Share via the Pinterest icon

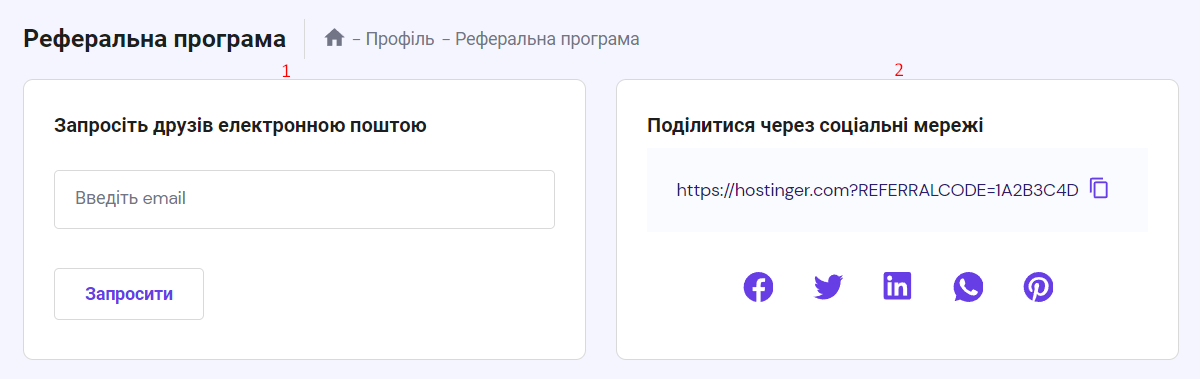click(x=1038, y=288)
